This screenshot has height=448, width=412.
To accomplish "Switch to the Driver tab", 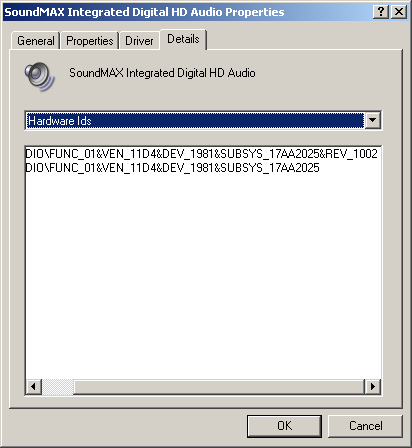I will tap(139, 41).
